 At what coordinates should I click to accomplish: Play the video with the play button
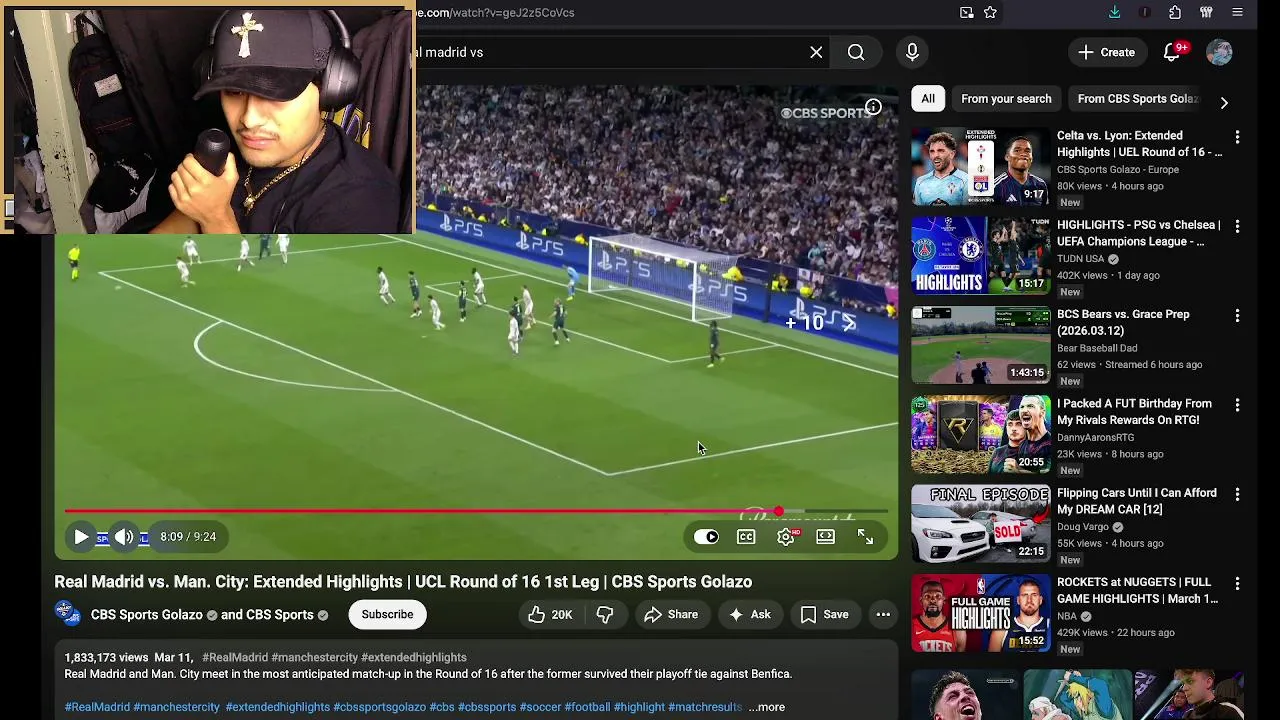tap(81, 537)
